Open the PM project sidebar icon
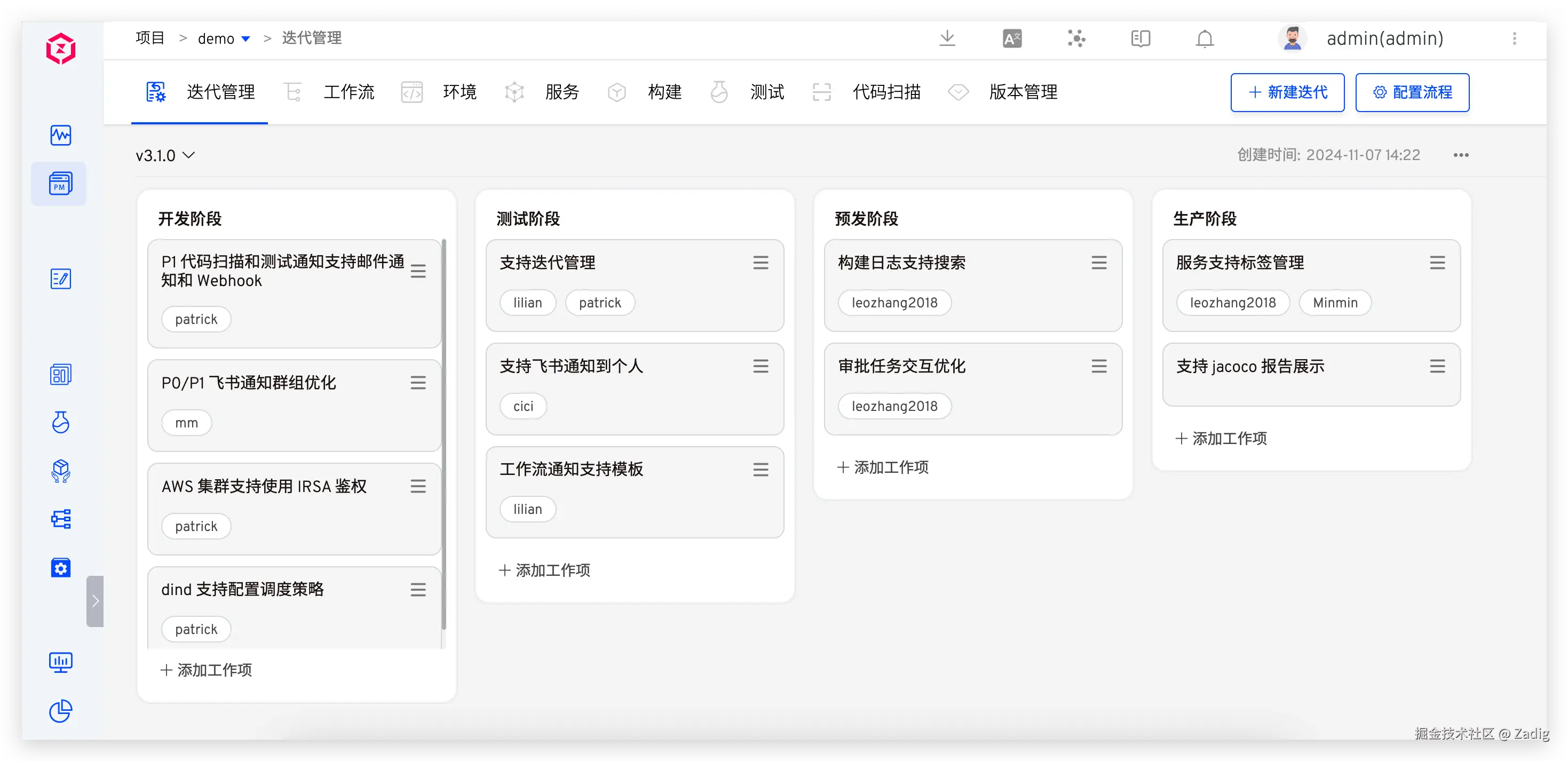The width and height of the screenshot is (1568, 761). click(60, 183)
